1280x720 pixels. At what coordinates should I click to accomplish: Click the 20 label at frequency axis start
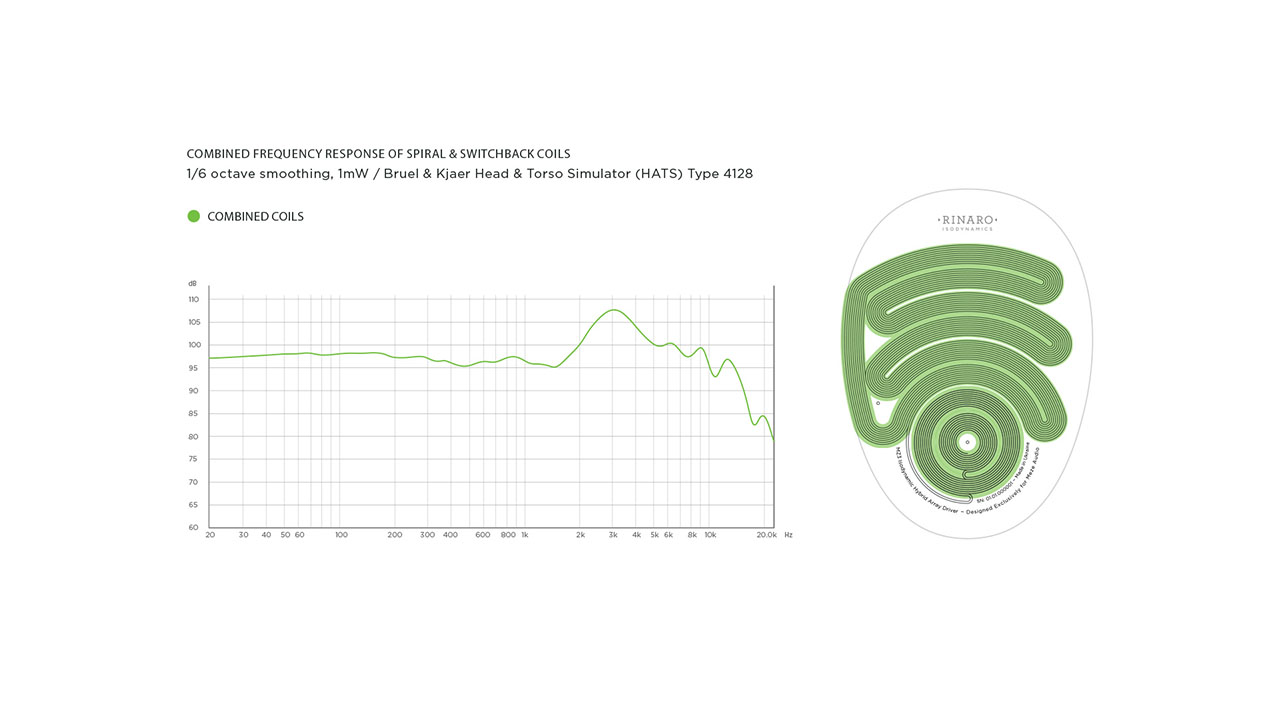[x=210, y=536]
